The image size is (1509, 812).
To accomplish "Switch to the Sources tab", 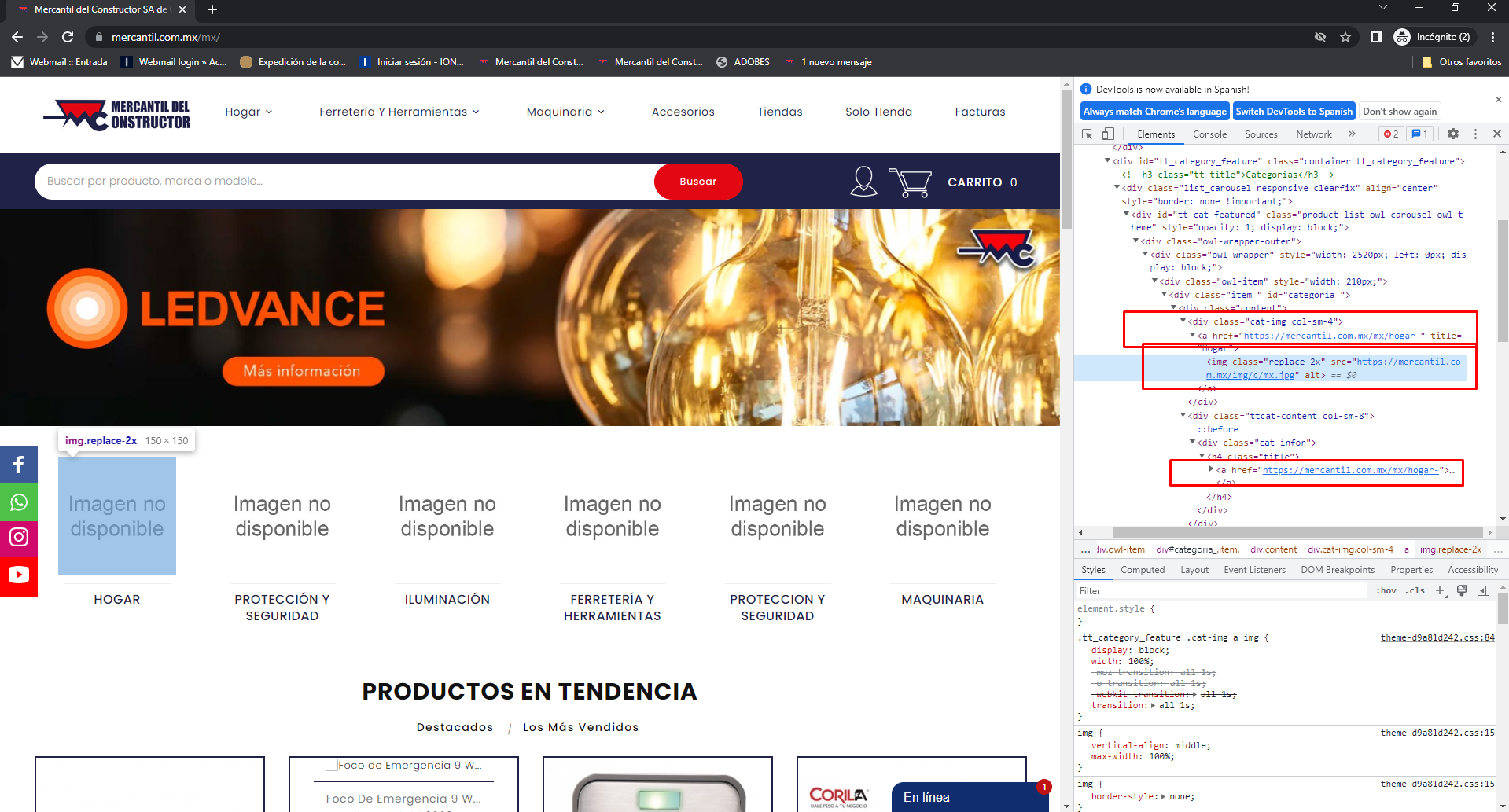I will tap(1261, 134).
